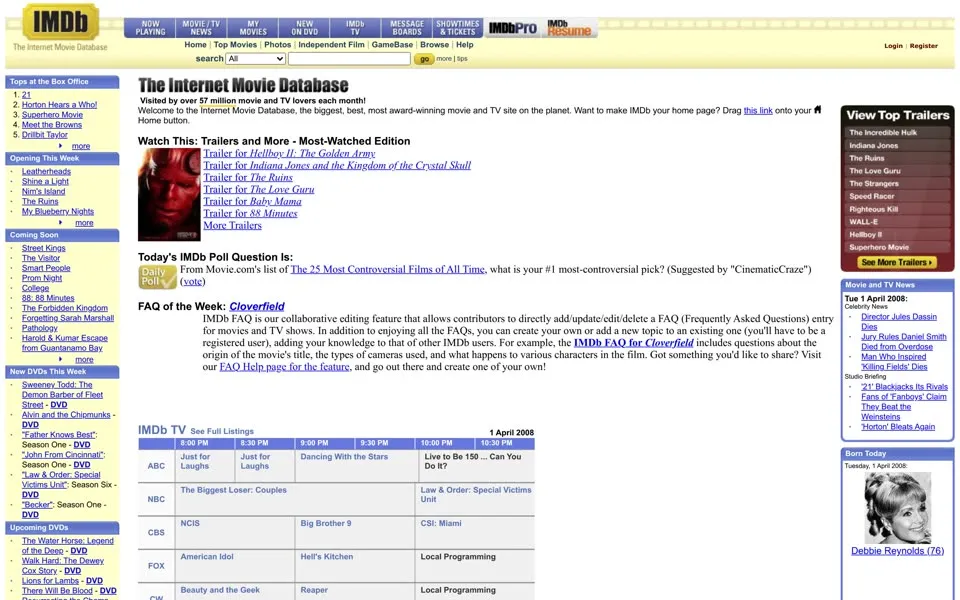Click American Idol in the FOX row
960x600 pixels.
(x=207, y=557)
